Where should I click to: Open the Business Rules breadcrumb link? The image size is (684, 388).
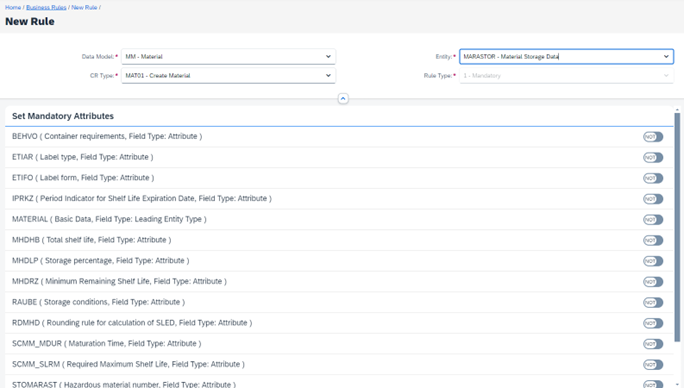tap(46, 7)
